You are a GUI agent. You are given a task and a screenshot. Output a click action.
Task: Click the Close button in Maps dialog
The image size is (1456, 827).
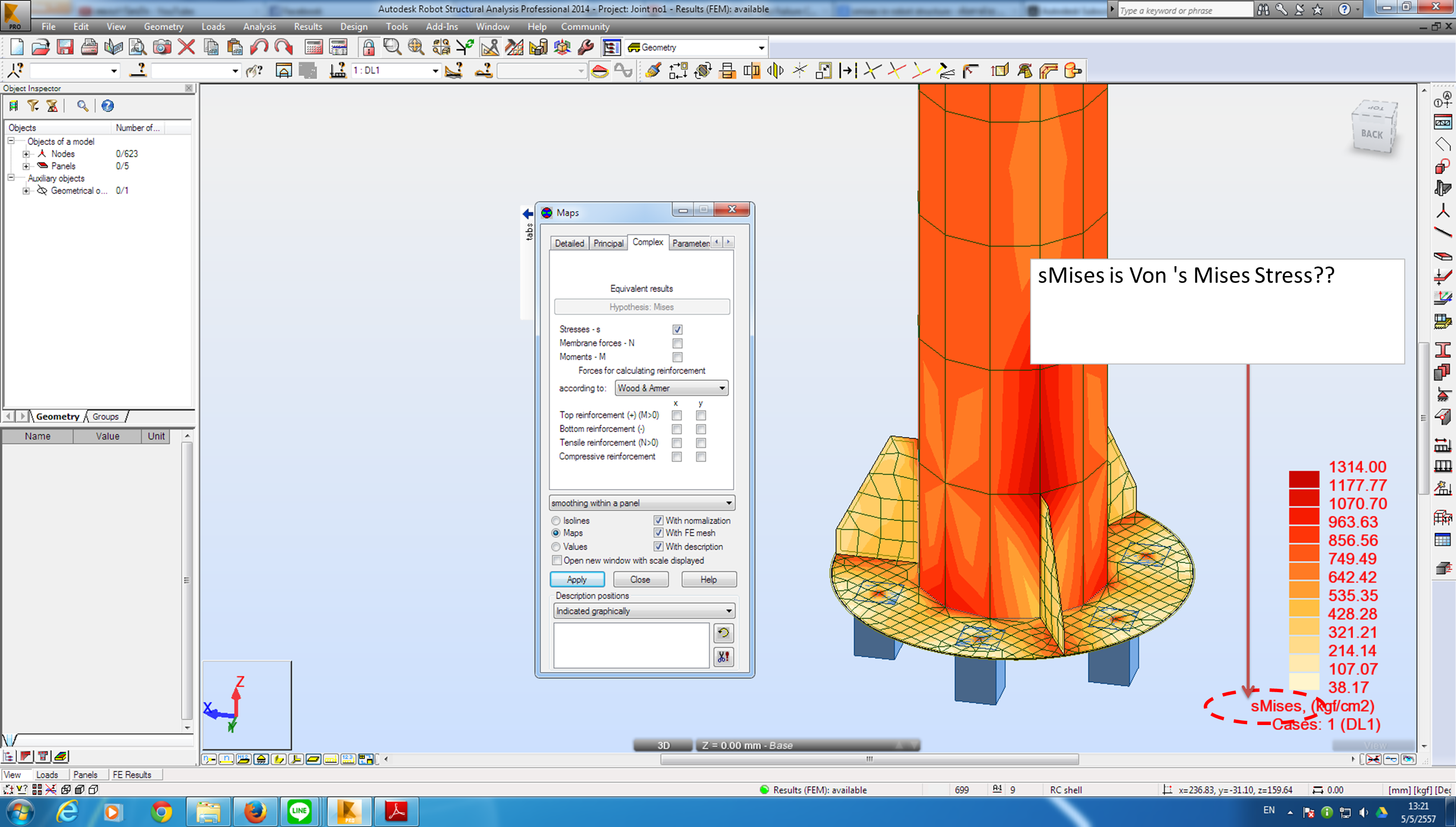click(640, 579)
